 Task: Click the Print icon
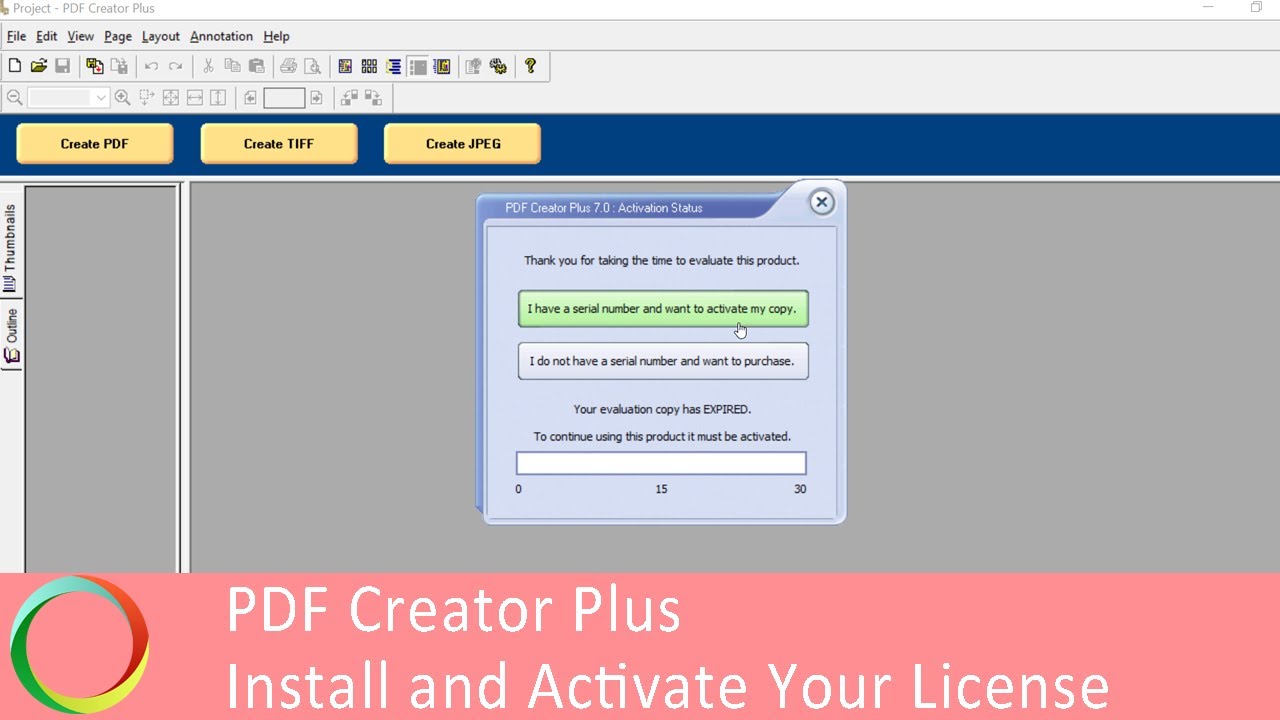288,66
